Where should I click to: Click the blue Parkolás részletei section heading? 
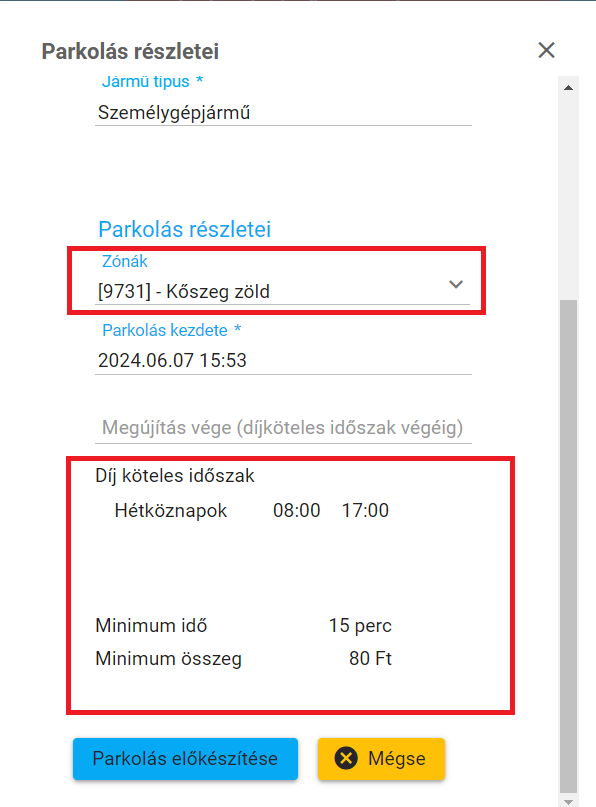184,229
